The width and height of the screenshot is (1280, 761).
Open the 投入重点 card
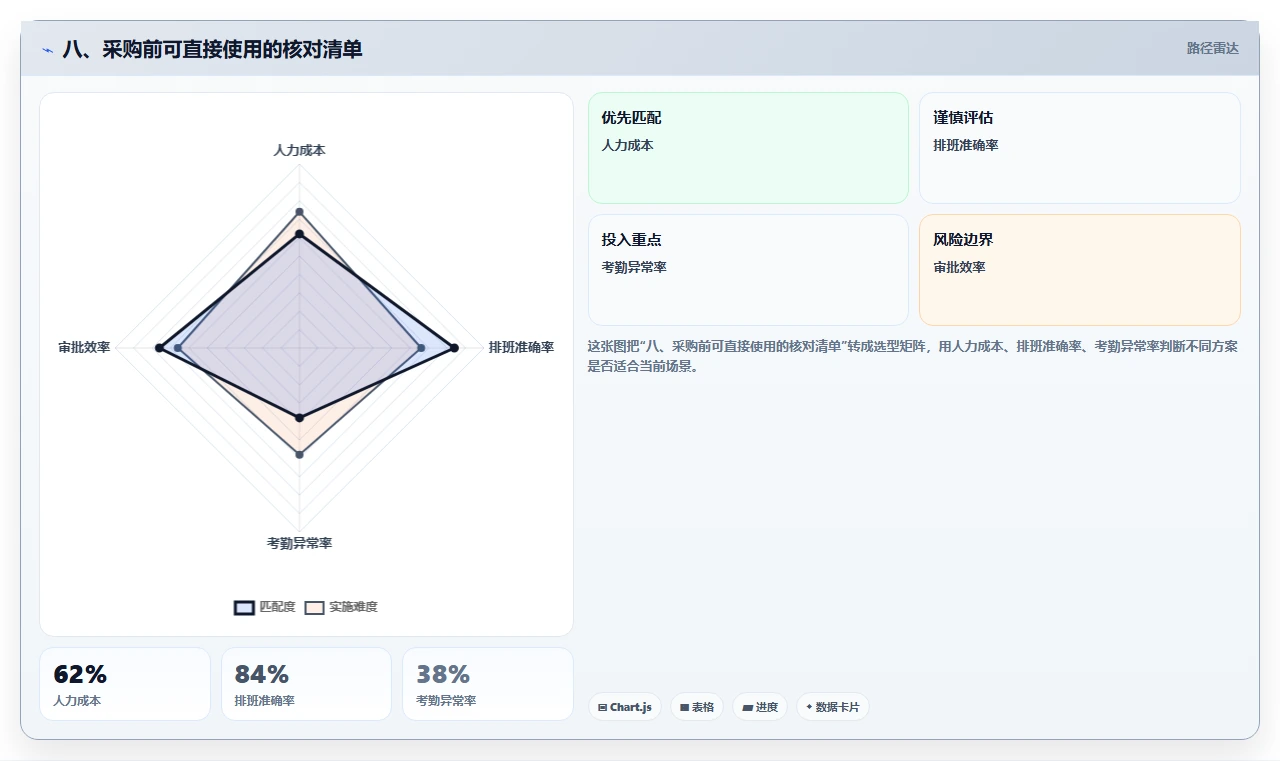coord(748,270)
